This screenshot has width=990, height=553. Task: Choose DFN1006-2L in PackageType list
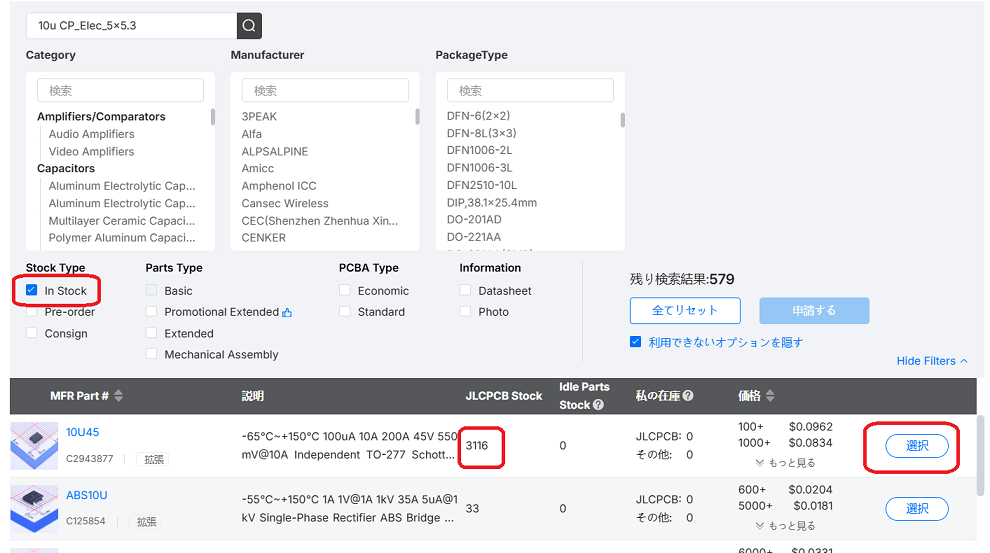[479, 151]
